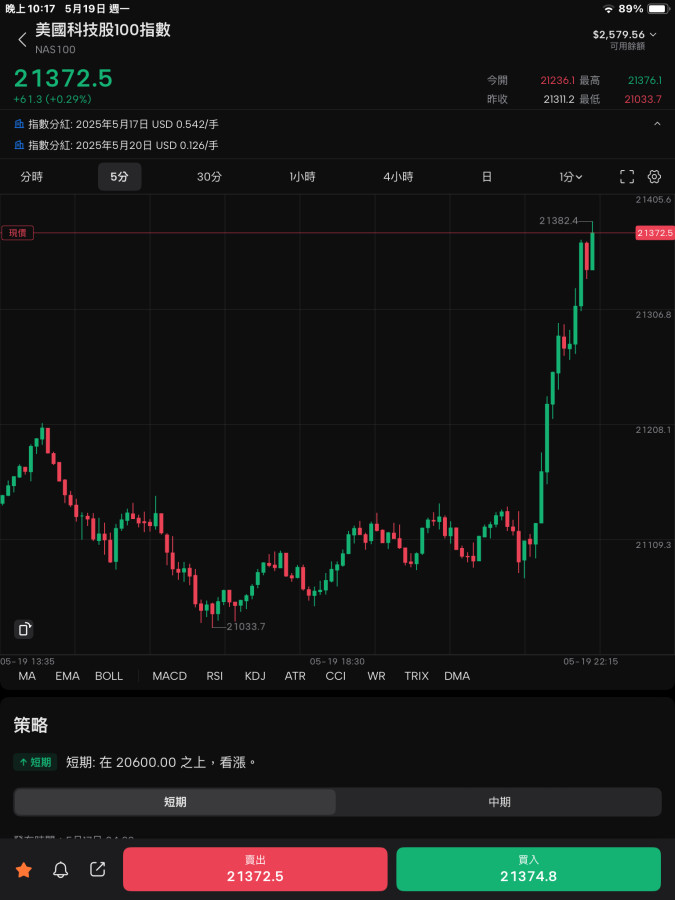Switch to the 4小時 timeframe
The height and width of the screenshot is (900, 675).
(398, 177)
